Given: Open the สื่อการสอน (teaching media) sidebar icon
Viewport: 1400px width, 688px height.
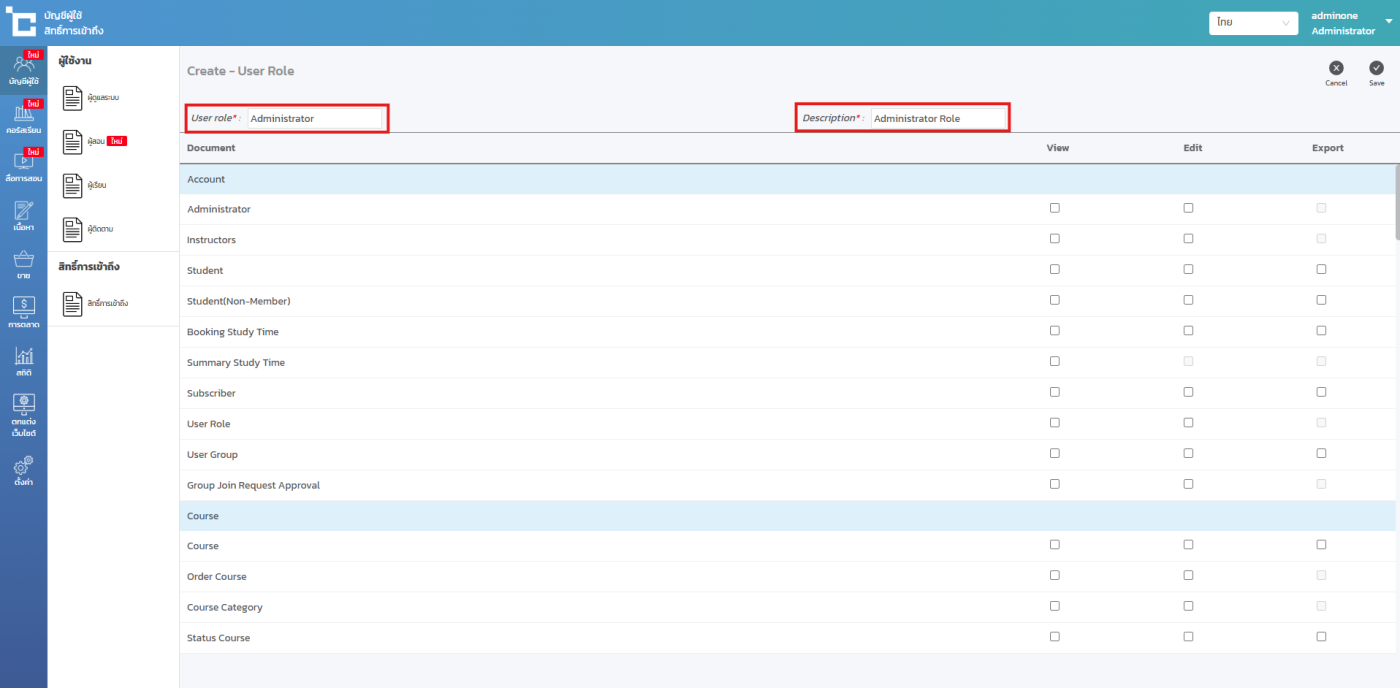Looking at the screenshot, I should (x=23, y=165).
